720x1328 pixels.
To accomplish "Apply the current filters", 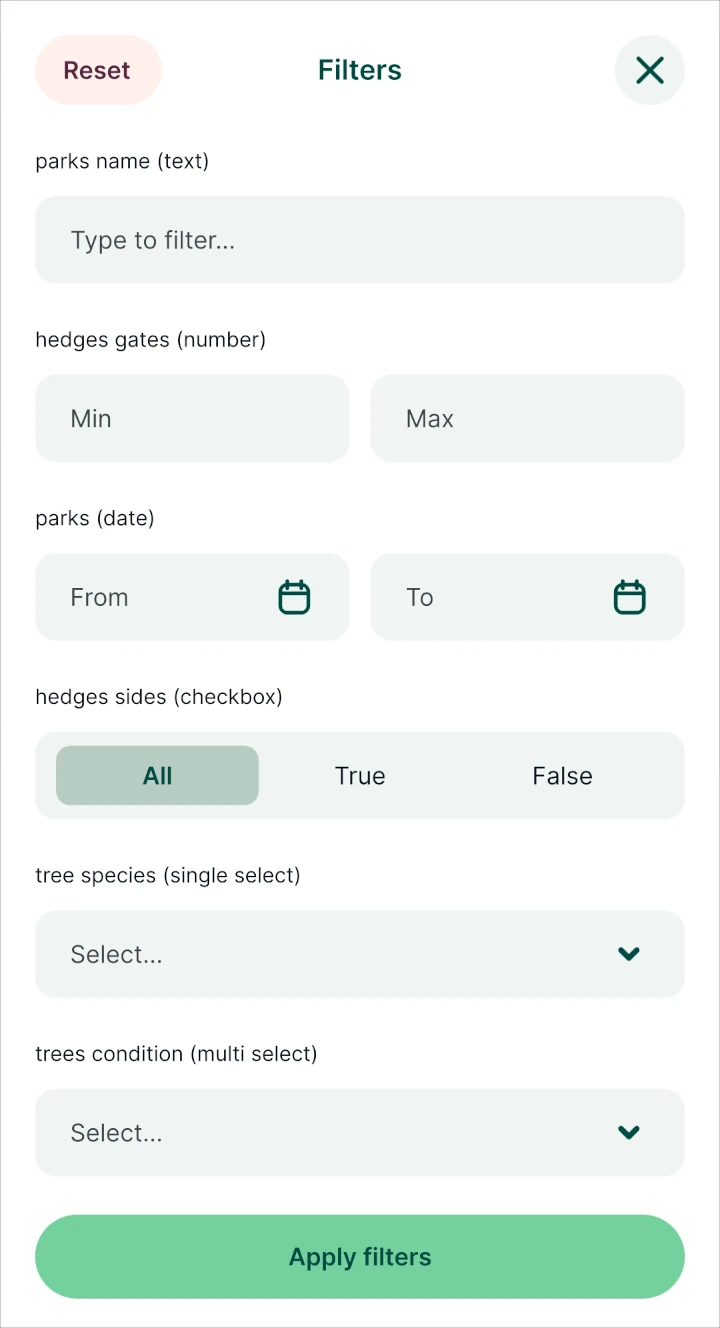I will click(360, 1256).
